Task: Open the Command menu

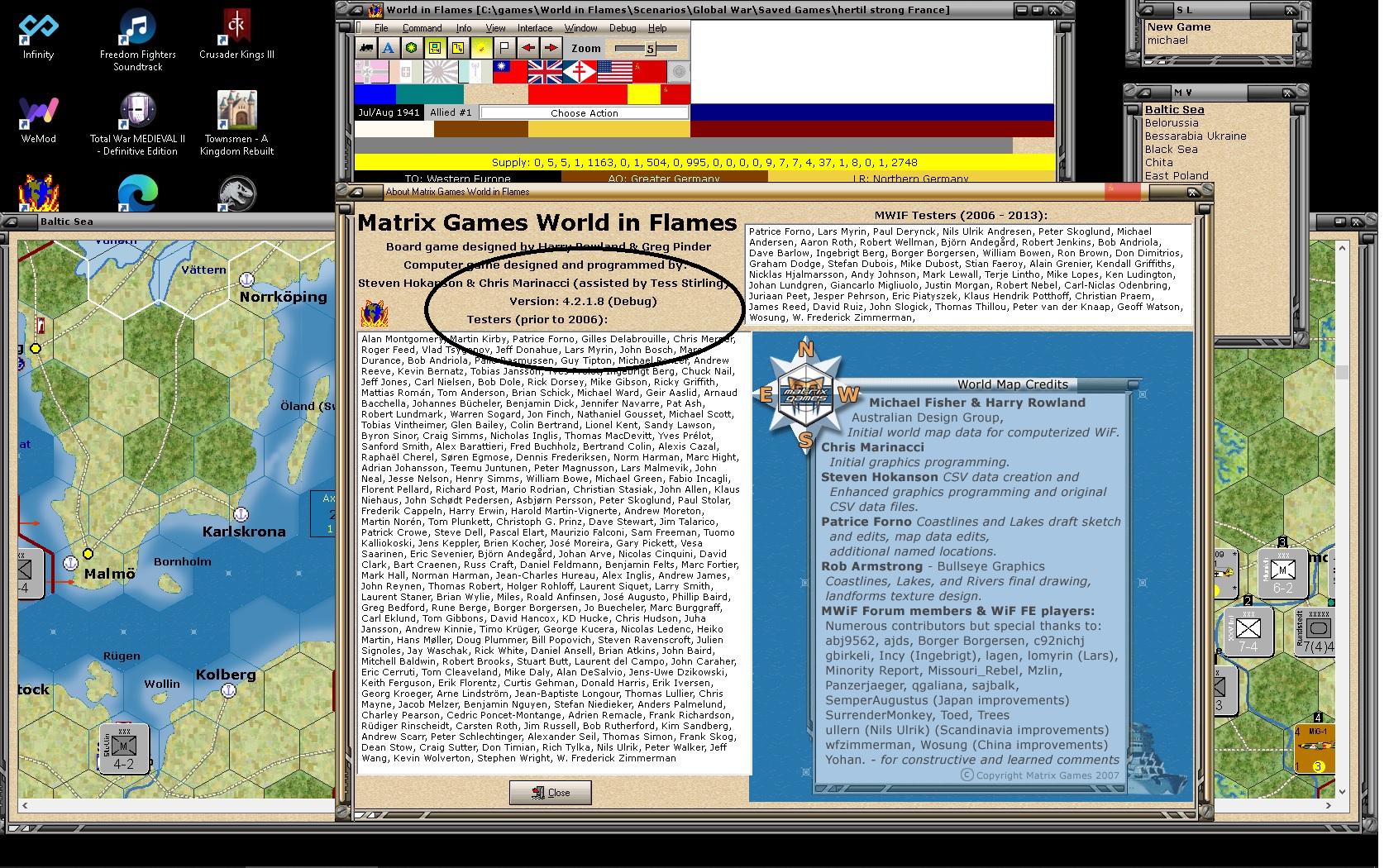Action: [x=422, y=28]
